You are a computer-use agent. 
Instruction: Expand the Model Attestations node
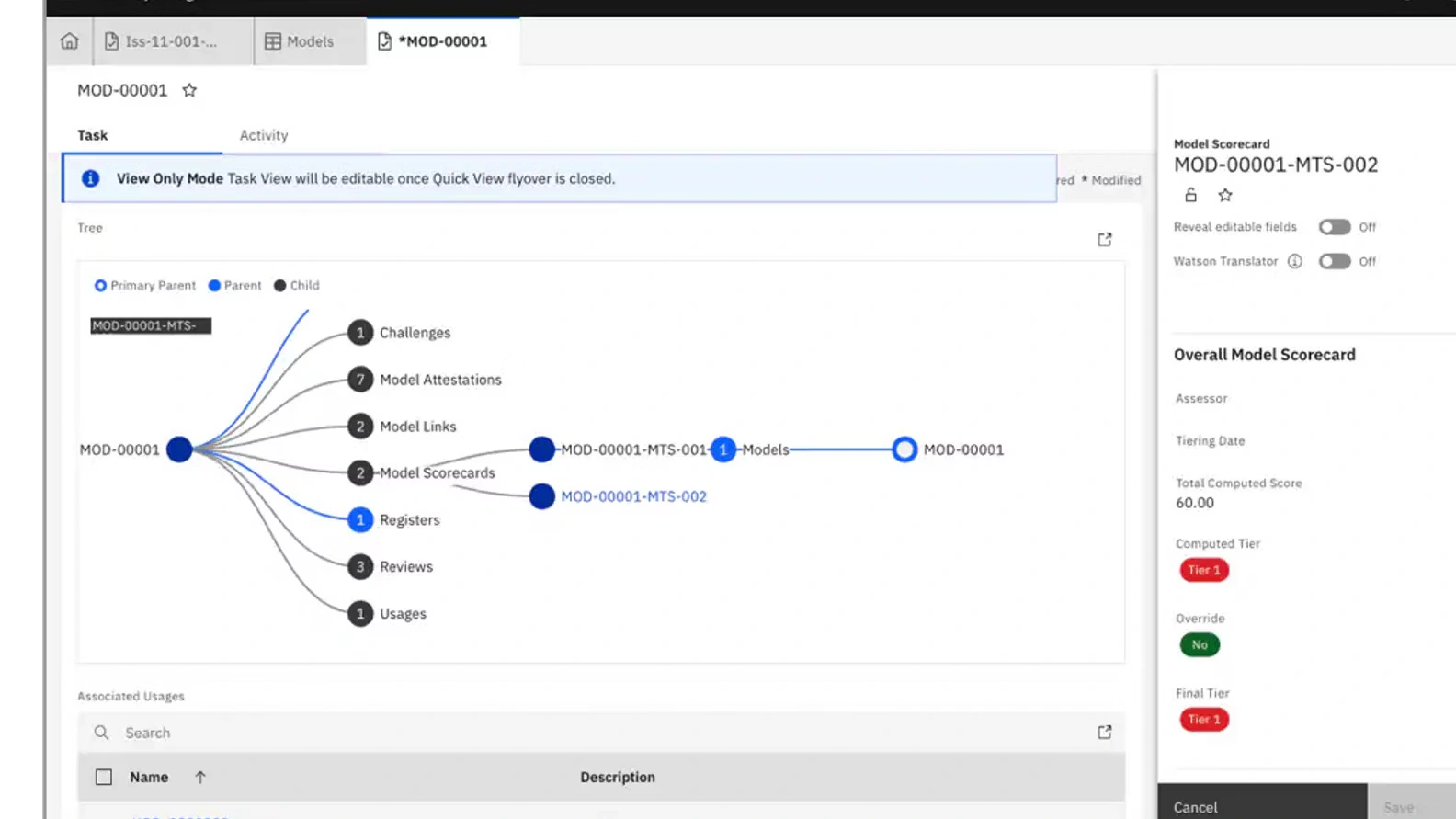(x=360, y=380)
